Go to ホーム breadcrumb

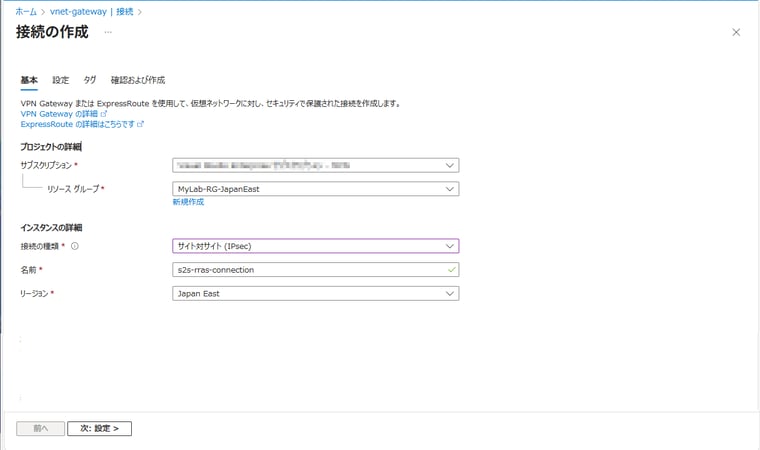point(26,12)
